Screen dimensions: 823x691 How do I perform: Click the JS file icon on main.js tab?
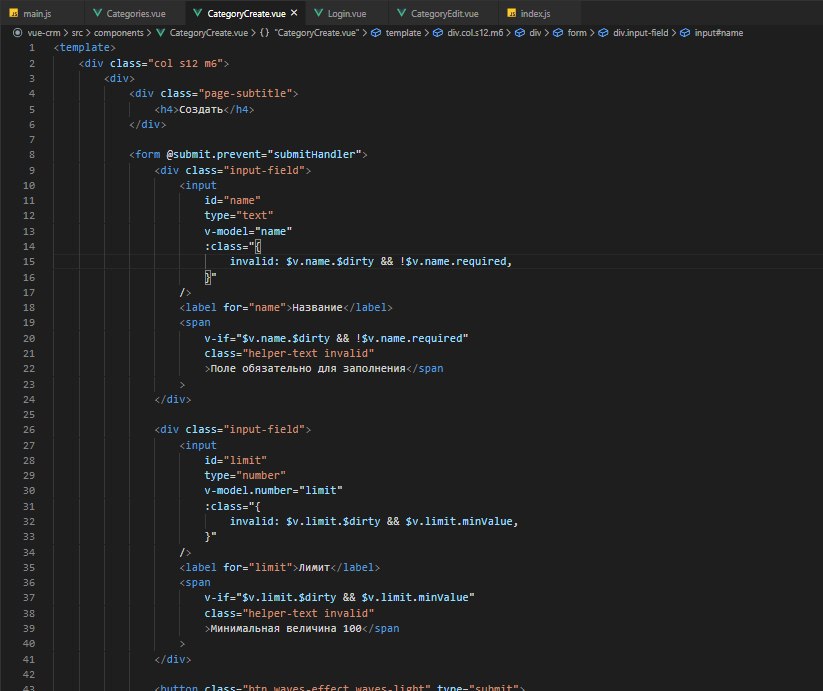click(x=14, y=13)
